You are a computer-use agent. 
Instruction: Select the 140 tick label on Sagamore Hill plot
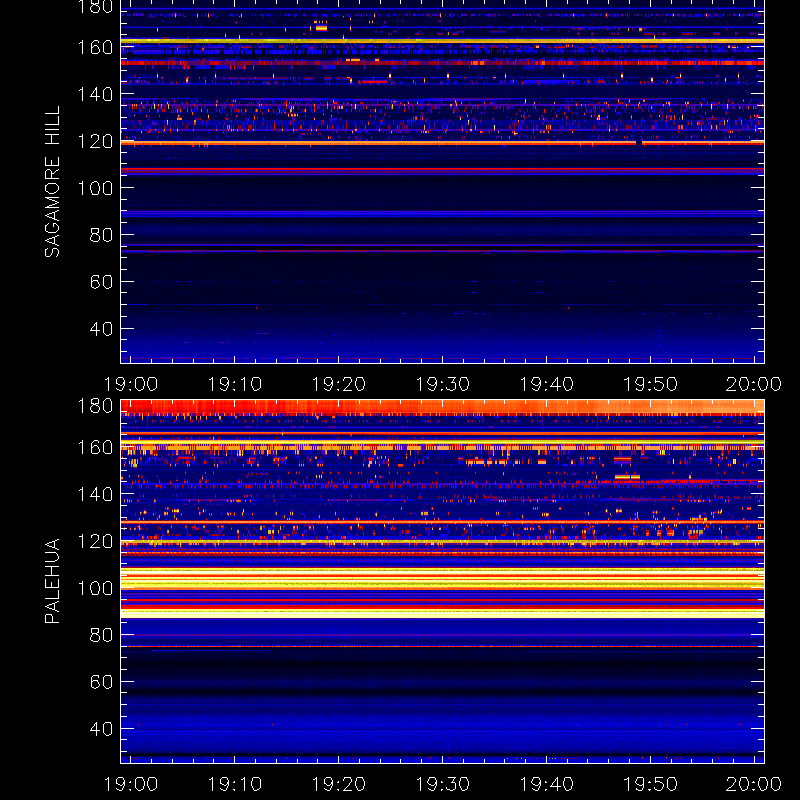click(x=95, y=94)
